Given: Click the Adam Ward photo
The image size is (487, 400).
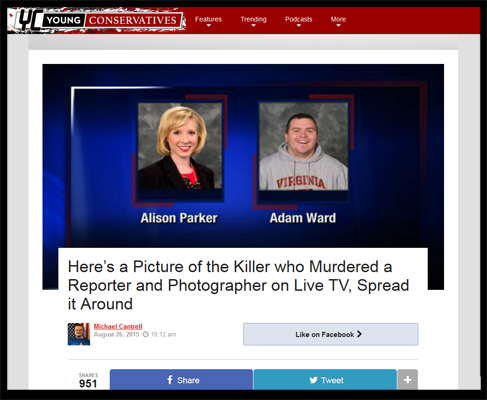Looking at the screenshot, I should pos(304,146).
